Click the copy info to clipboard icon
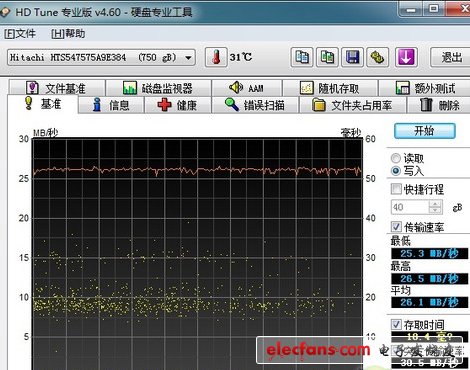This screenshot has height=370, width=470. click(x=302, y=57)
